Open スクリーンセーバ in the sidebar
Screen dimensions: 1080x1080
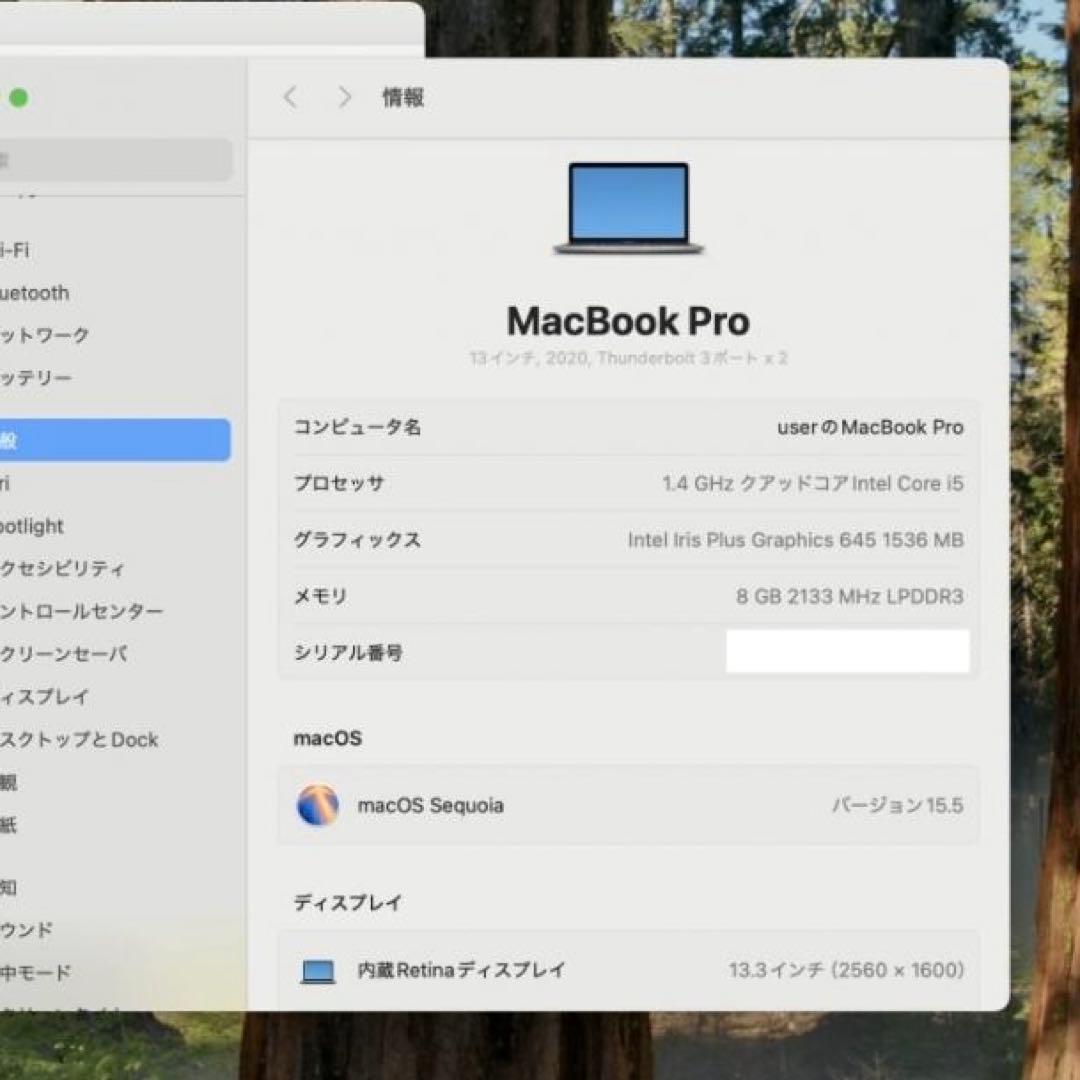[x=63, y=654]
